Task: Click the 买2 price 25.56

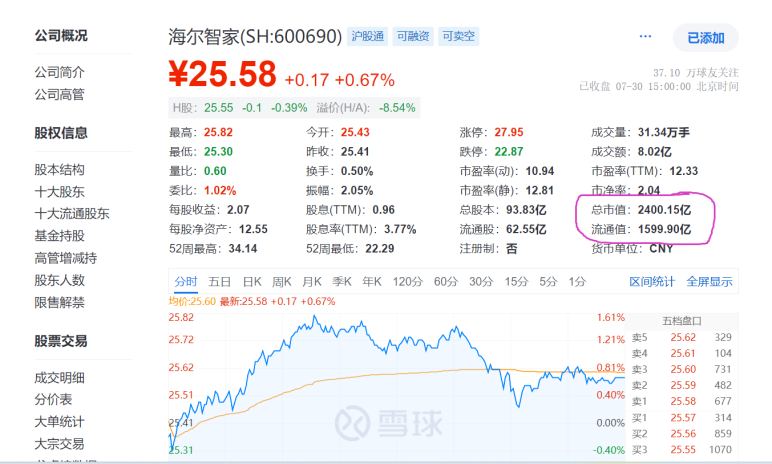Action: click(683, 434)
